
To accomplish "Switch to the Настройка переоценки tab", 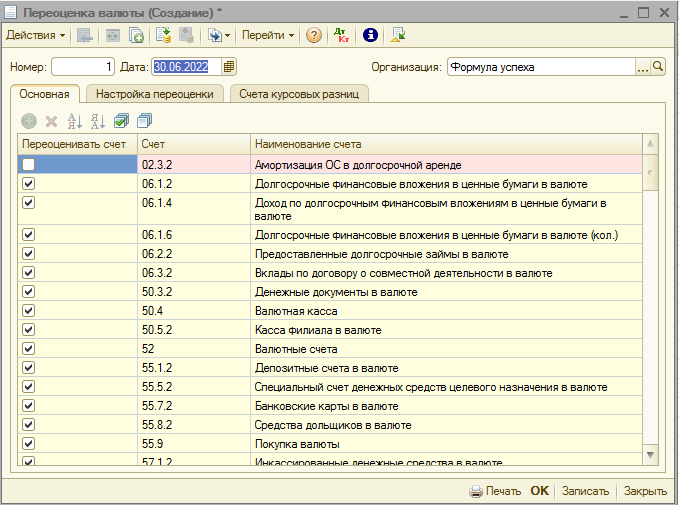I will 155,93.
